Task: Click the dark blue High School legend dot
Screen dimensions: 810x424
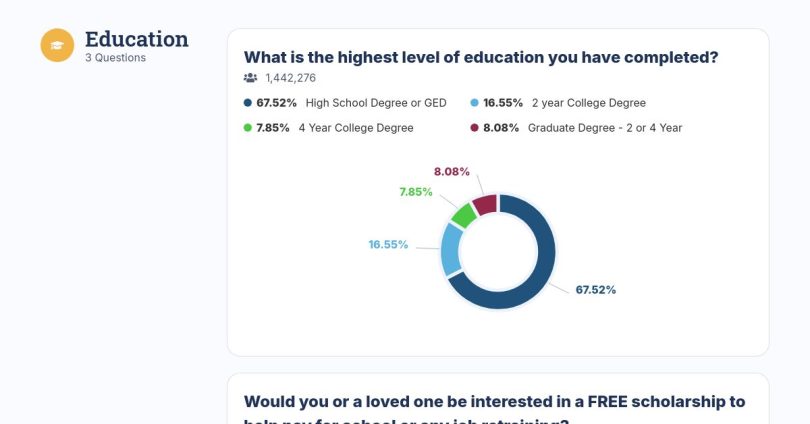Action: (247, 103)
